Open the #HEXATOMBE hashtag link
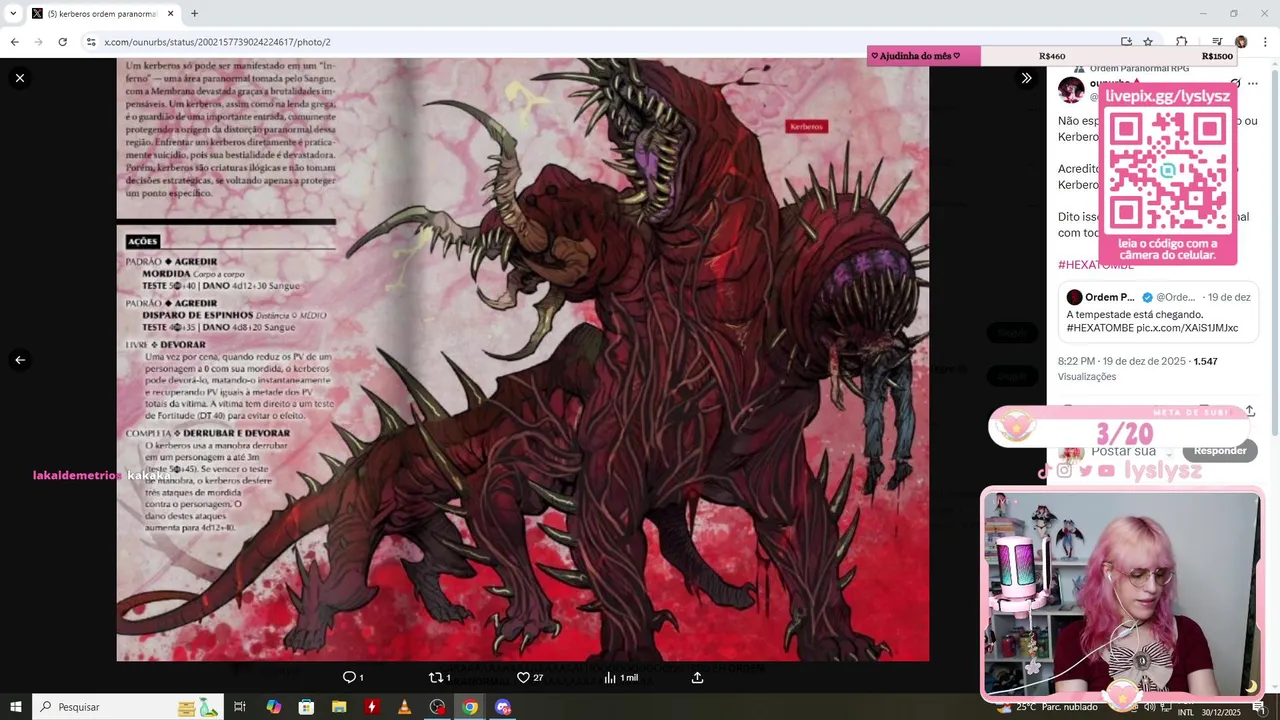This screenshot has width=1280, height=720. [1096, 265]
